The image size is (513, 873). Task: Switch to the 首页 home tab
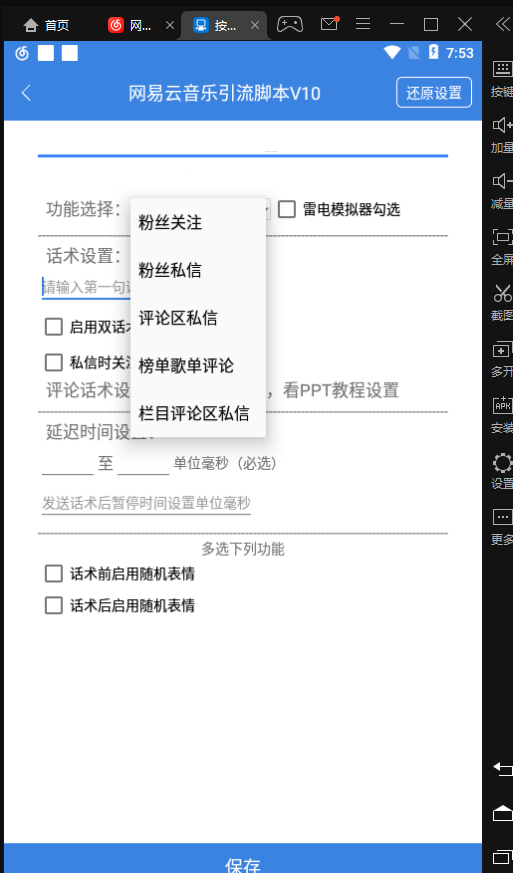pyautogui.click(x=47, y=25)
